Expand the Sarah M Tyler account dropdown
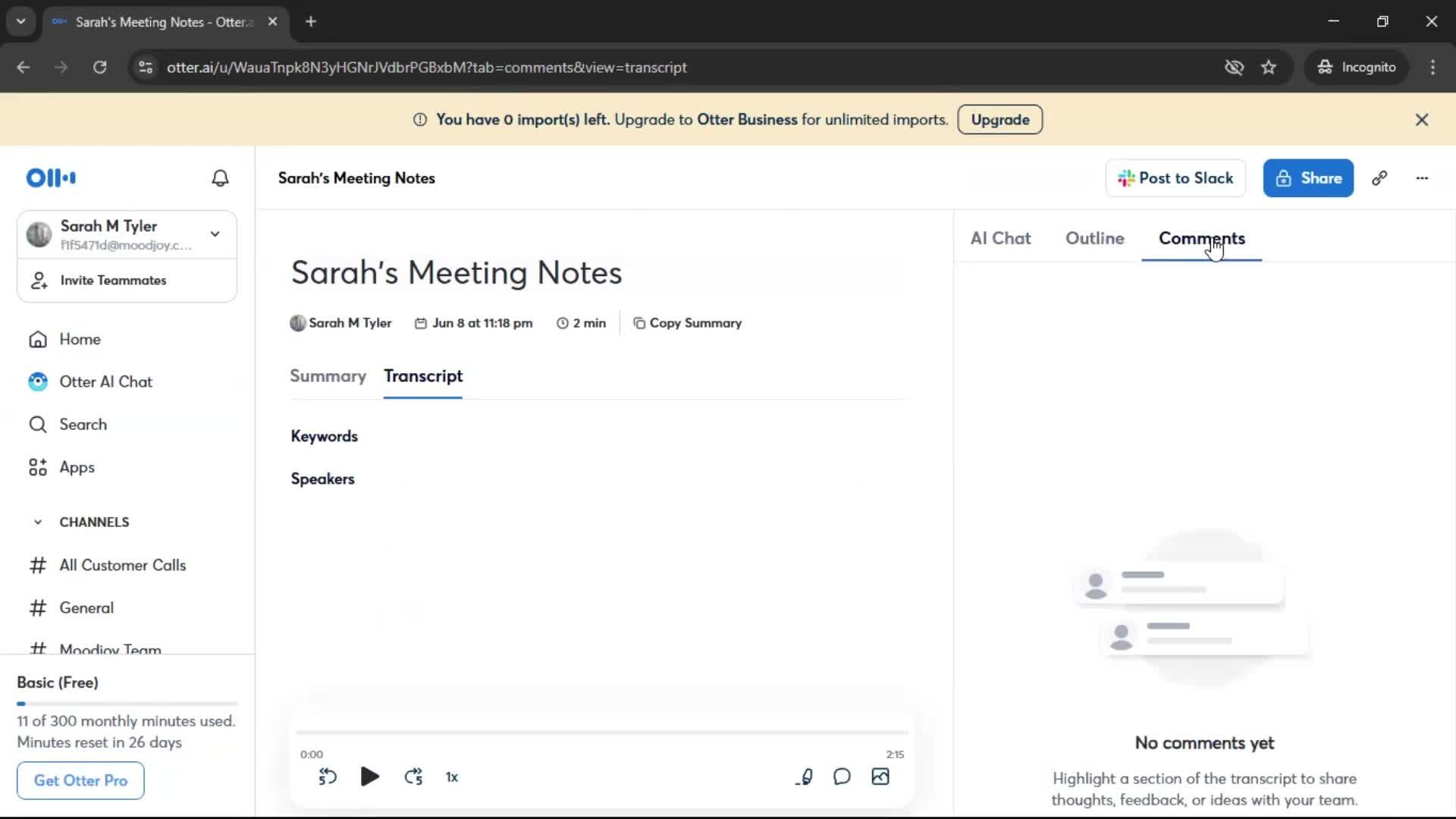 [215, 234]
